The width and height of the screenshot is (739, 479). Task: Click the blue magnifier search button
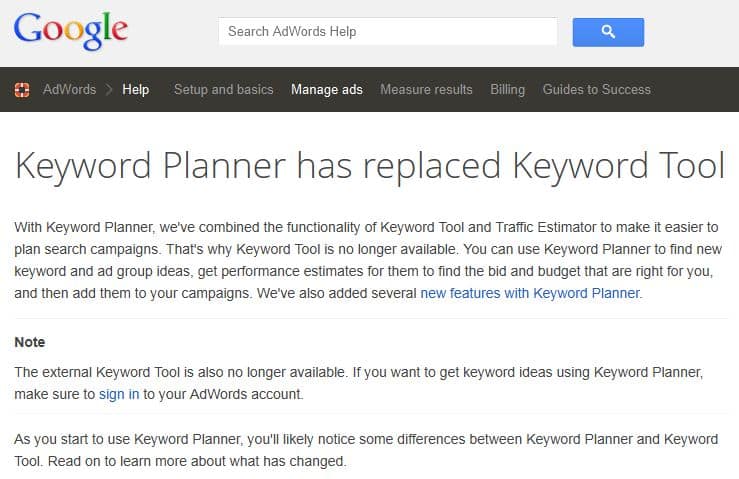(x=608, y=32)
